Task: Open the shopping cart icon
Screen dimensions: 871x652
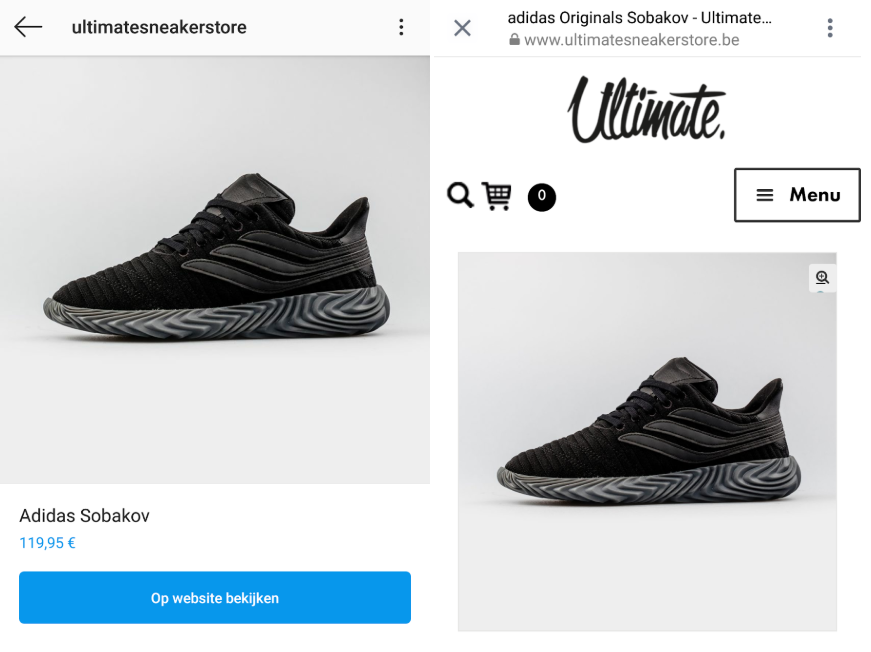Action: coord(498,196)
